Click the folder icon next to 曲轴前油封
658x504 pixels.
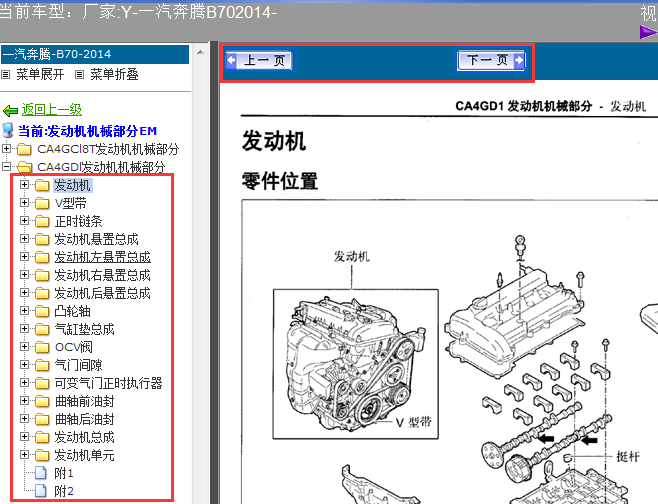(x=42, y=402)
